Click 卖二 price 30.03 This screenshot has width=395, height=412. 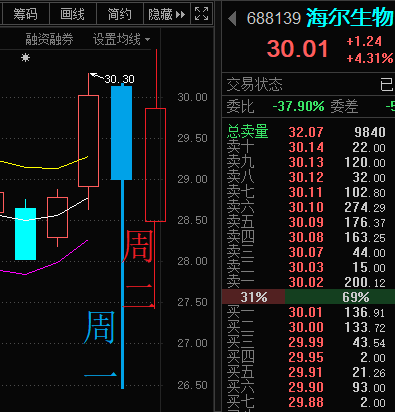pyautogui.click(x=306, y=267)
